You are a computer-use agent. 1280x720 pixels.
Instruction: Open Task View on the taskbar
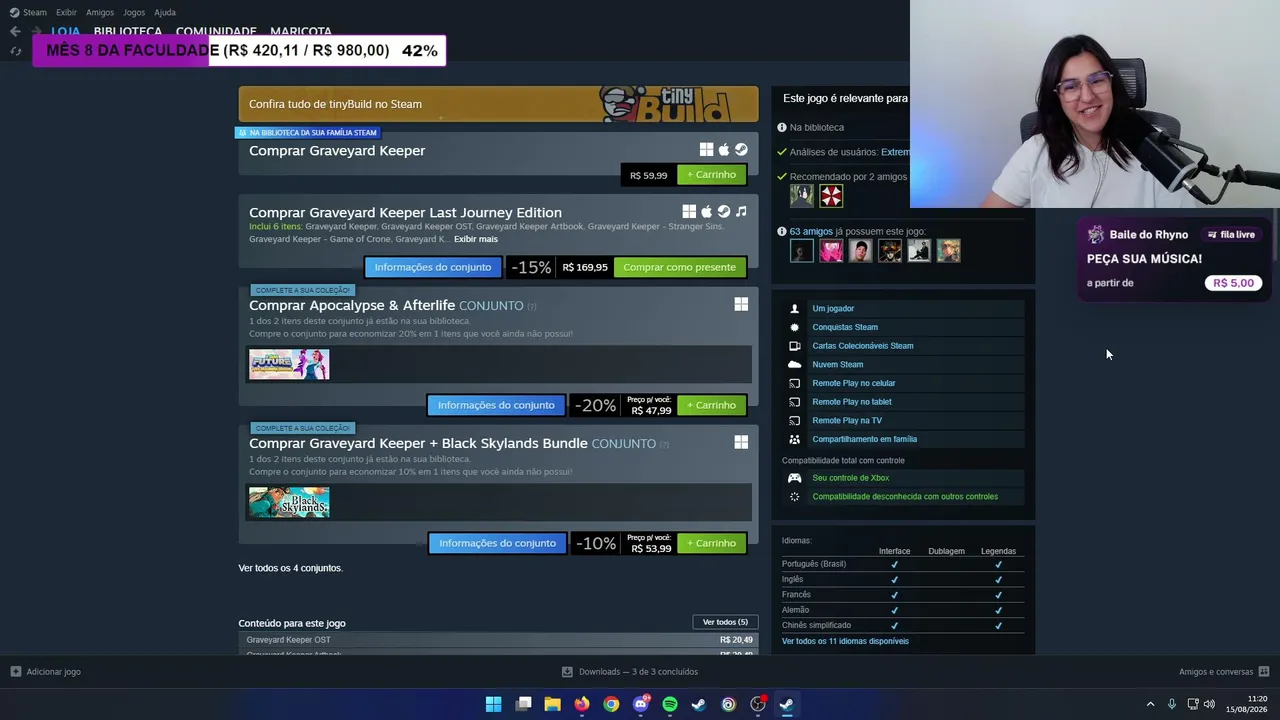tap(523, 704)
